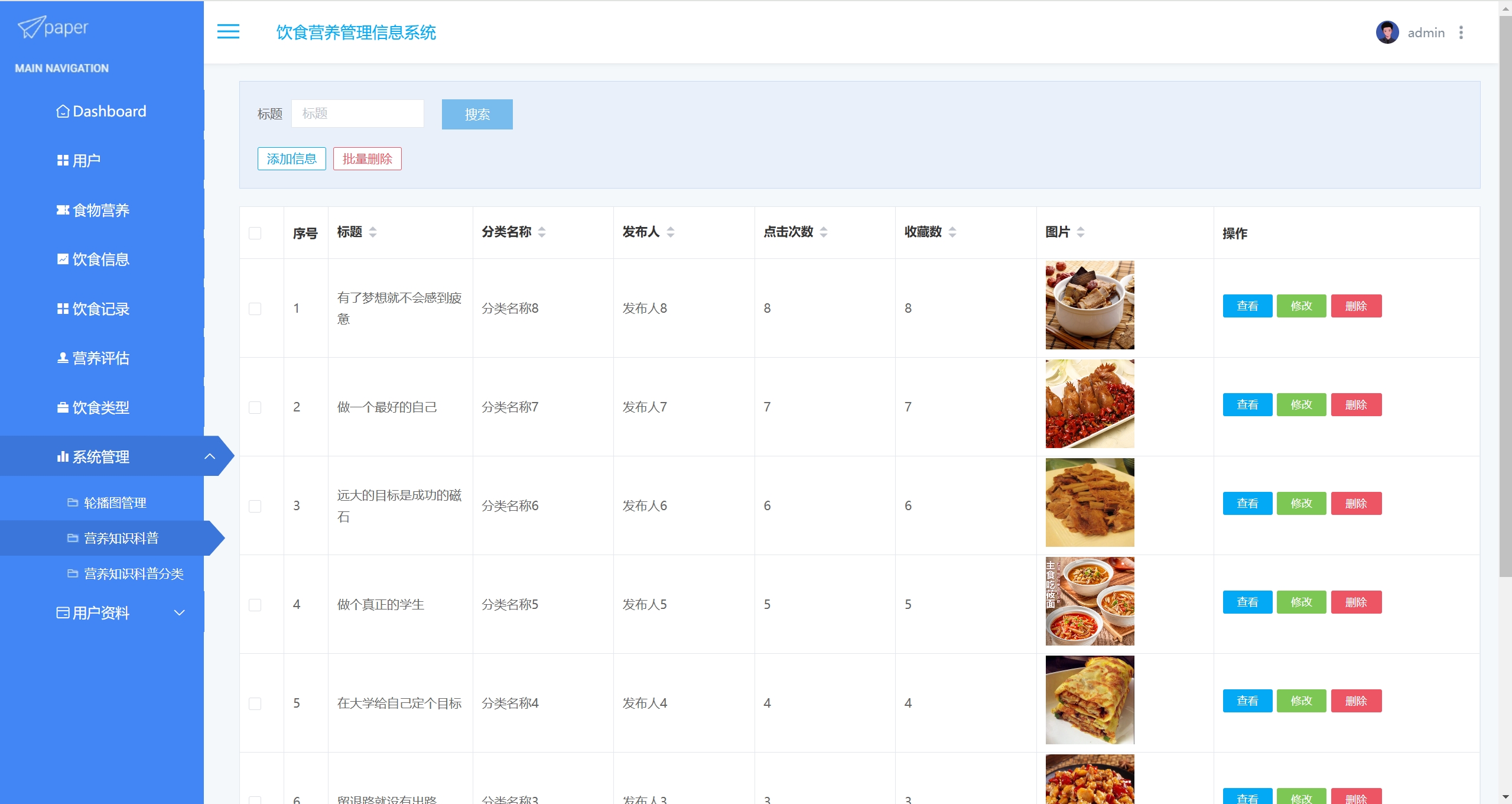Screen dimensions: 1512x804
Task: Click the title 饮食营养管理信息系统
Action: click(356, 33)
